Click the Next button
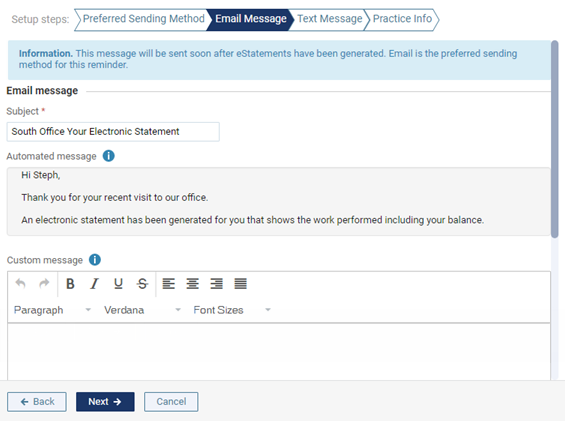 (x=105, y=402)
